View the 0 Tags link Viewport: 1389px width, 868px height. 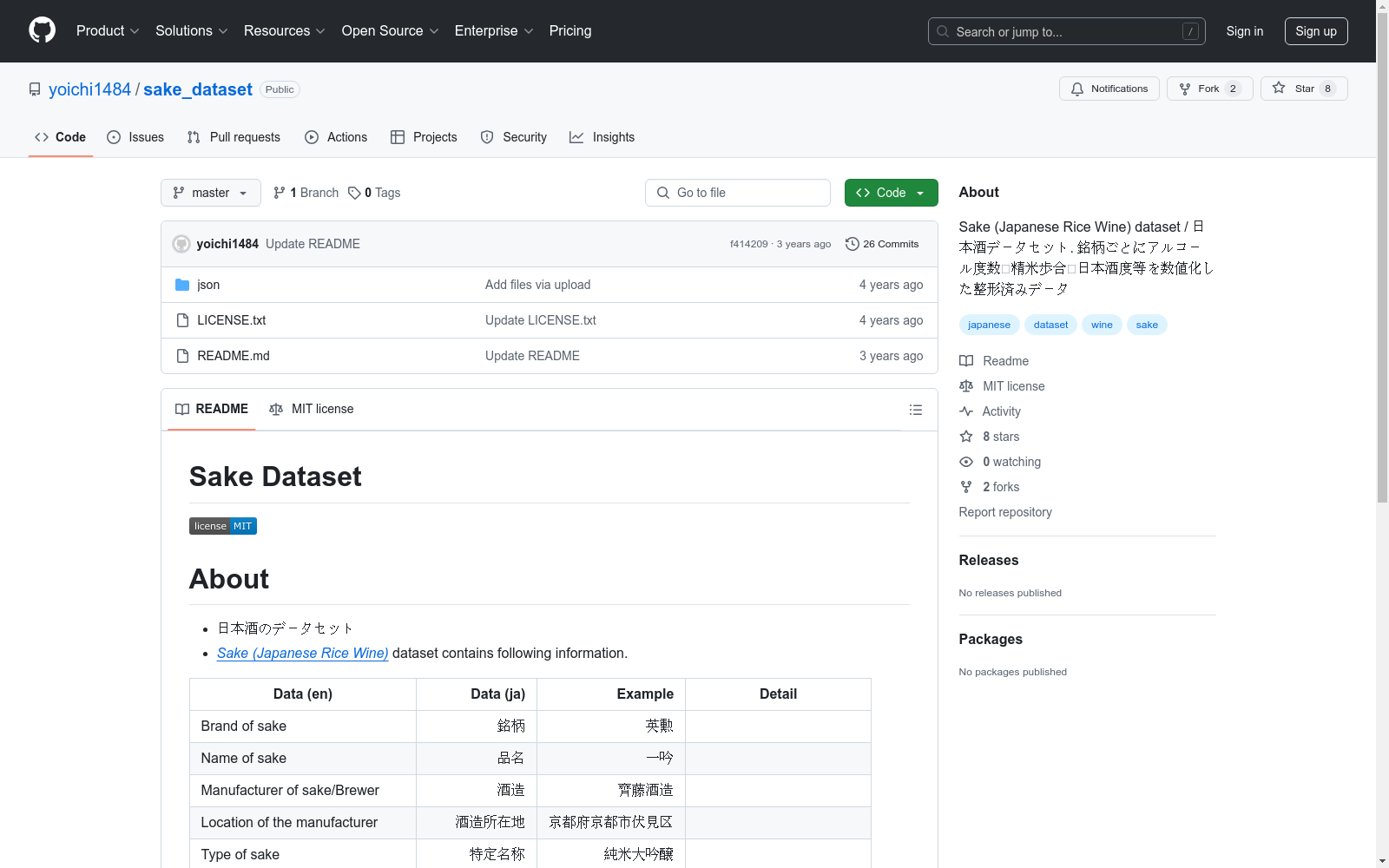pos(374,193)
